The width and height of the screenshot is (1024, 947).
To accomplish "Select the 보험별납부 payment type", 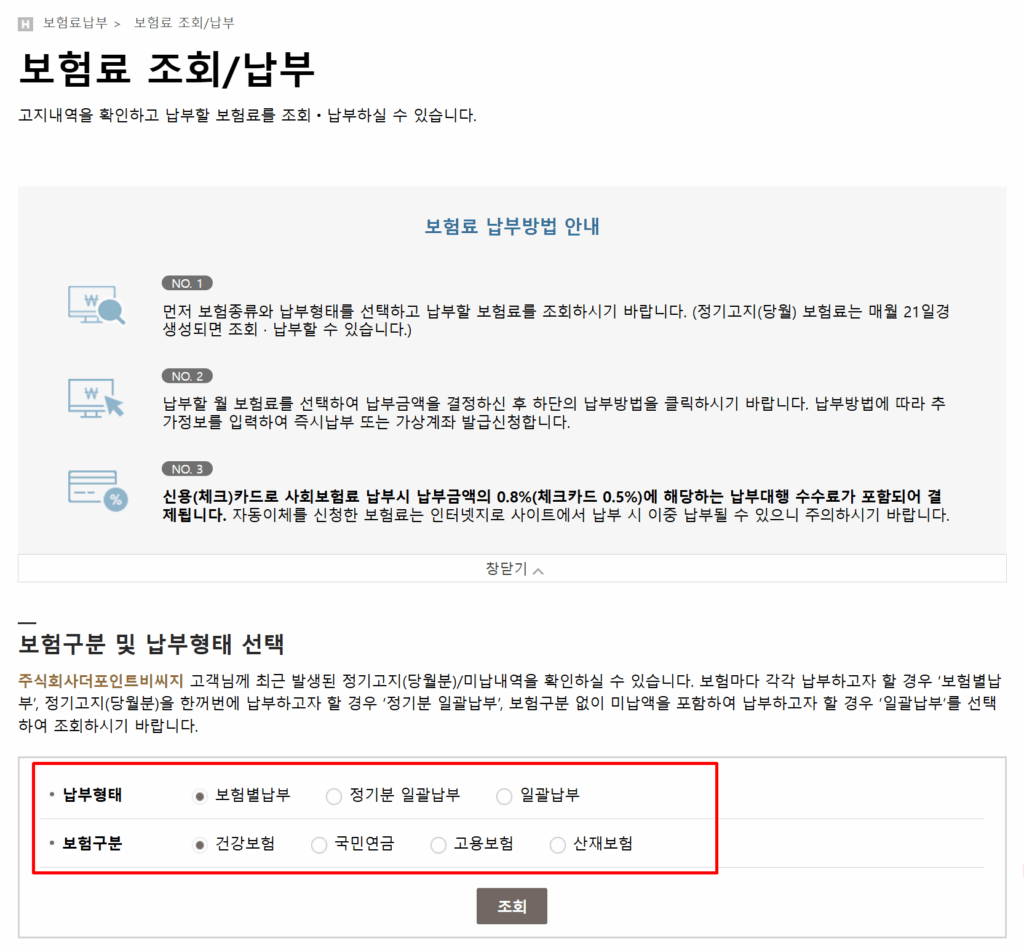I will click(x=200, y=796).
